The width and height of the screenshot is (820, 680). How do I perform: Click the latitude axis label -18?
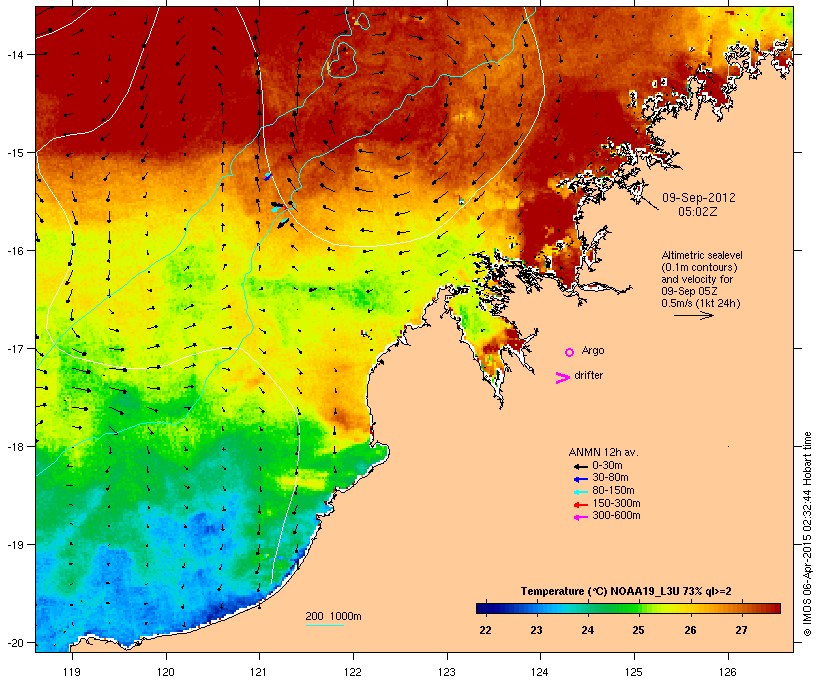14,447
